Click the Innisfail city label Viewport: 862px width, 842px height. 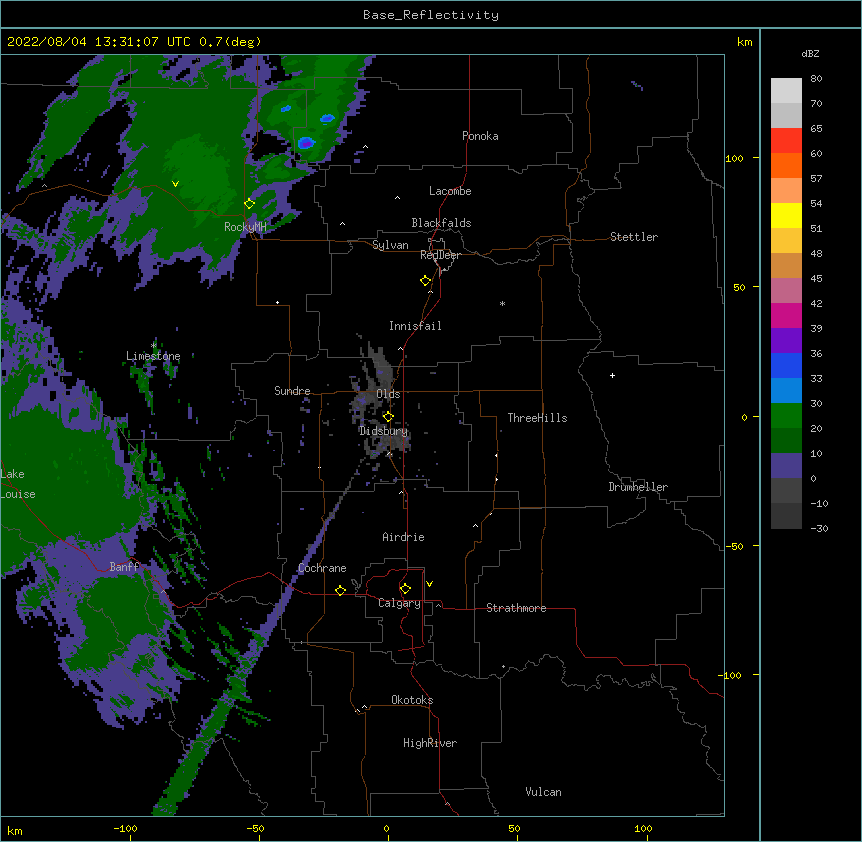415,326
